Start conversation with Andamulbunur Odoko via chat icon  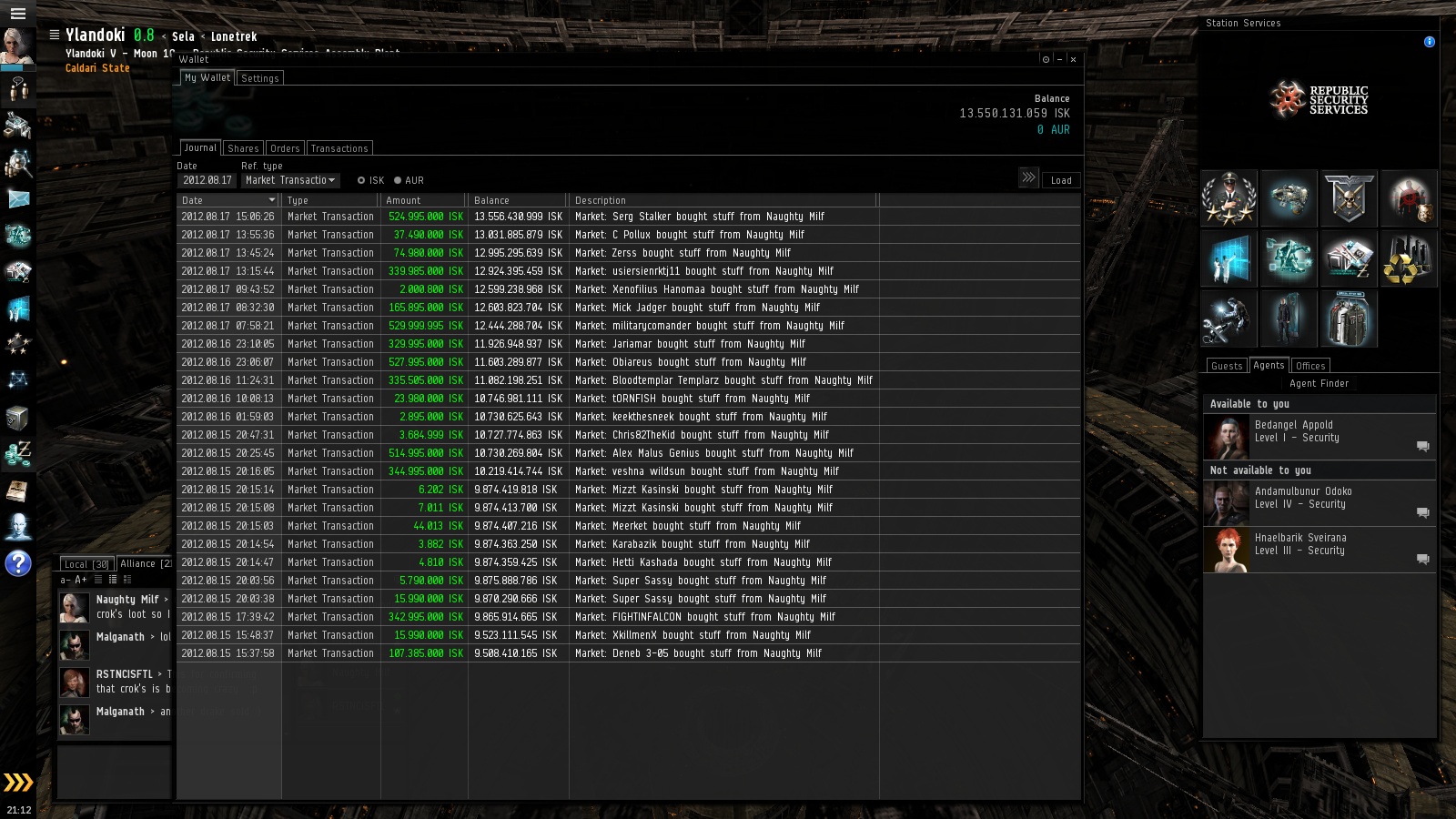[x=1423, y=512]
